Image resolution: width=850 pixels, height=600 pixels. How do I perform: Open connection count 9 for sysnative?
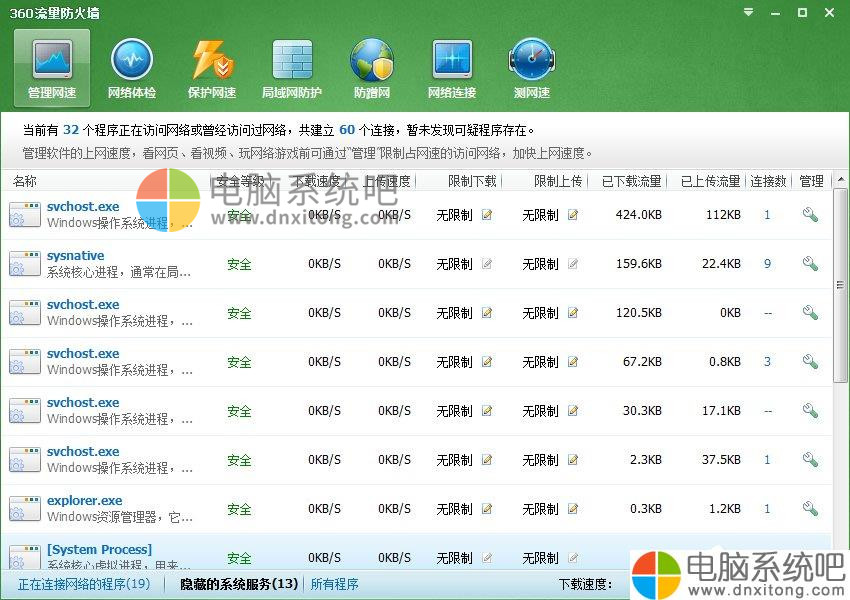pos(767,264)
